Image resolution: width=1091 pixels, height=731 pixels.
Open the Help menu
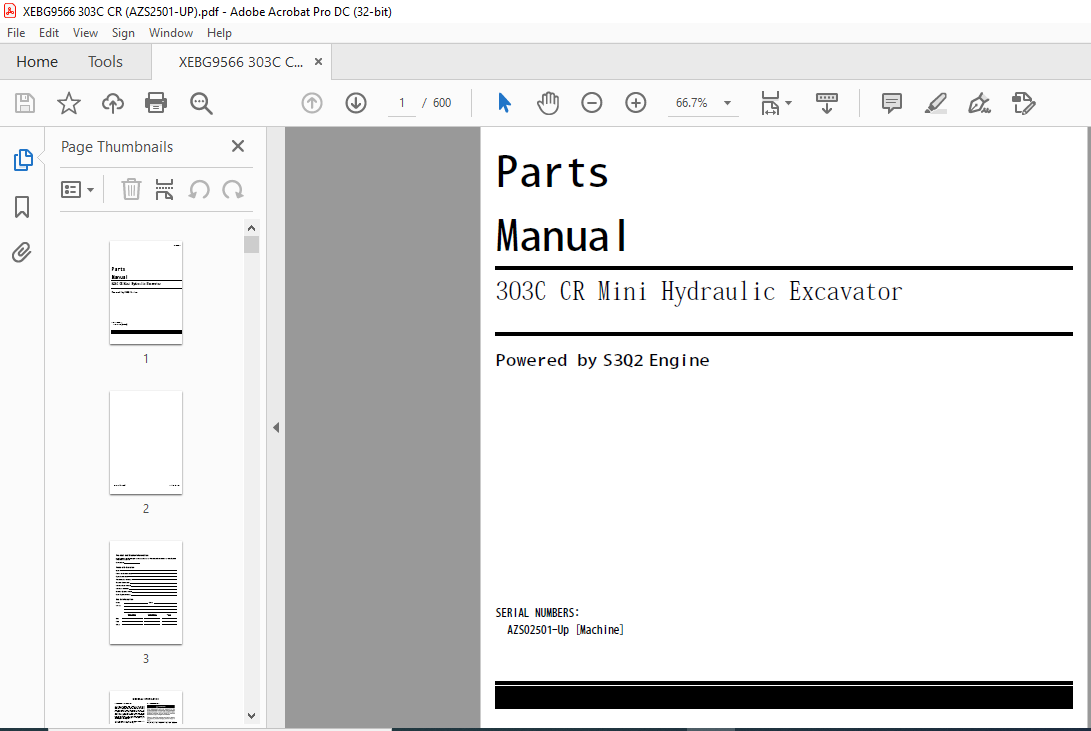click(x=219, y=33)
